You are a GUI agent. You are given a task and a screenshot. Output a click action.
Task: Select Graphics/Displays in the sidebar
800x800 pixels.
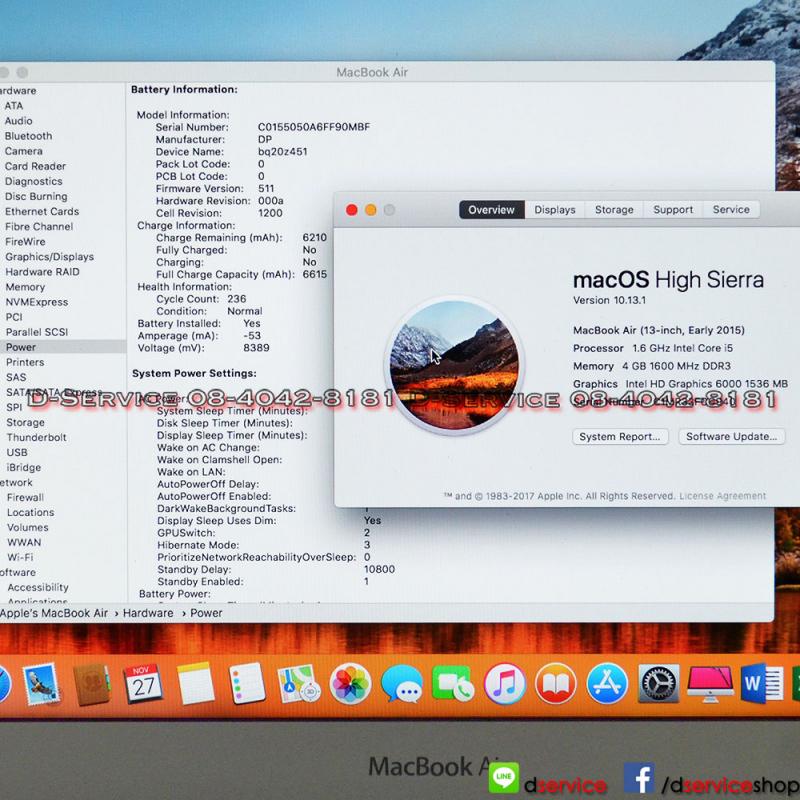(x=49, y=257)
